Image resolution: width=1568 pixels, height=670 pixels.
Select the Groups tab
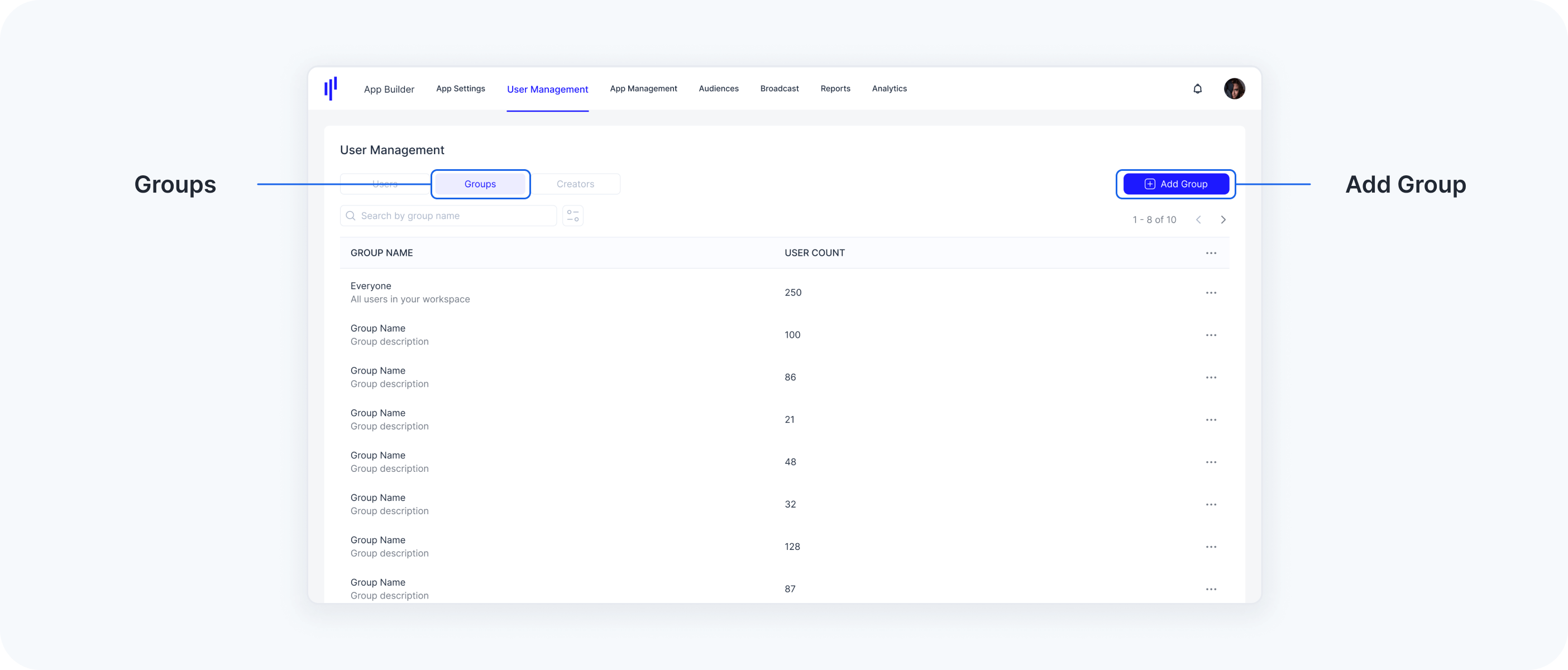[x=480, y=184]
